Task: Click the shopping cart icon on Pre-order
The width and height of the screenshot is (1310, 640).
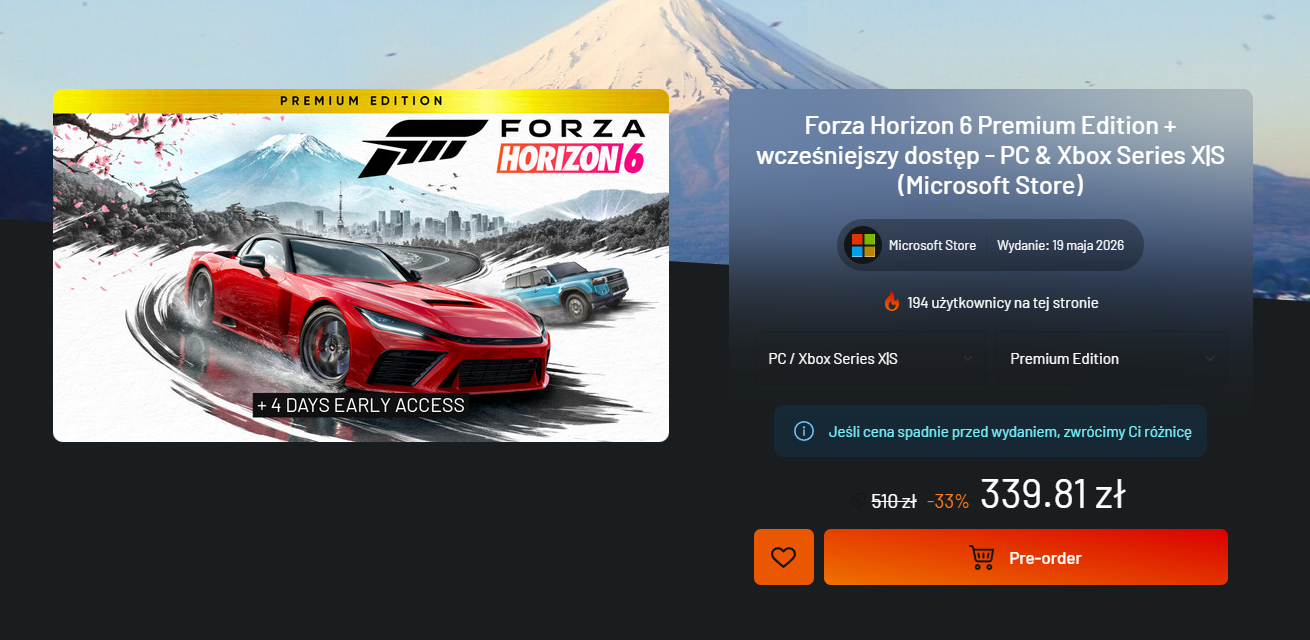Action: [982, 558]
